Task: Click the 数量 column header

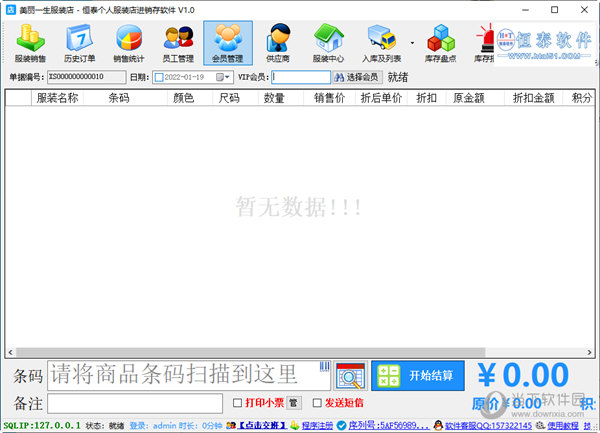Action: 274,98
